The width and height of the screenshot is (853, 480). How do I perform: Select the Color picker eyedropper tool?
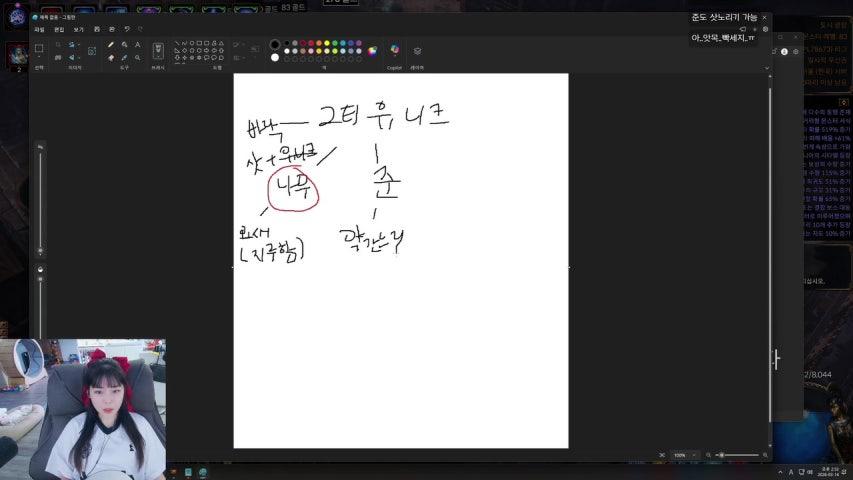point(125,58)
